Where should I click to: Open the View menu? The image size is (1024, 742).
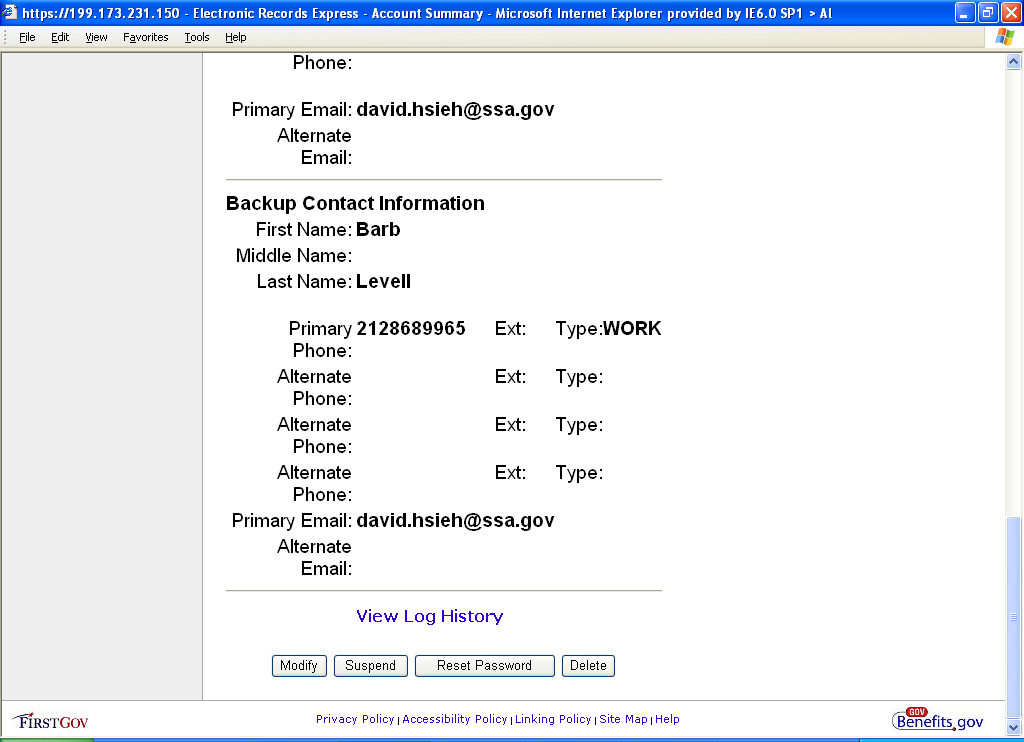click(x=96, y=37)
